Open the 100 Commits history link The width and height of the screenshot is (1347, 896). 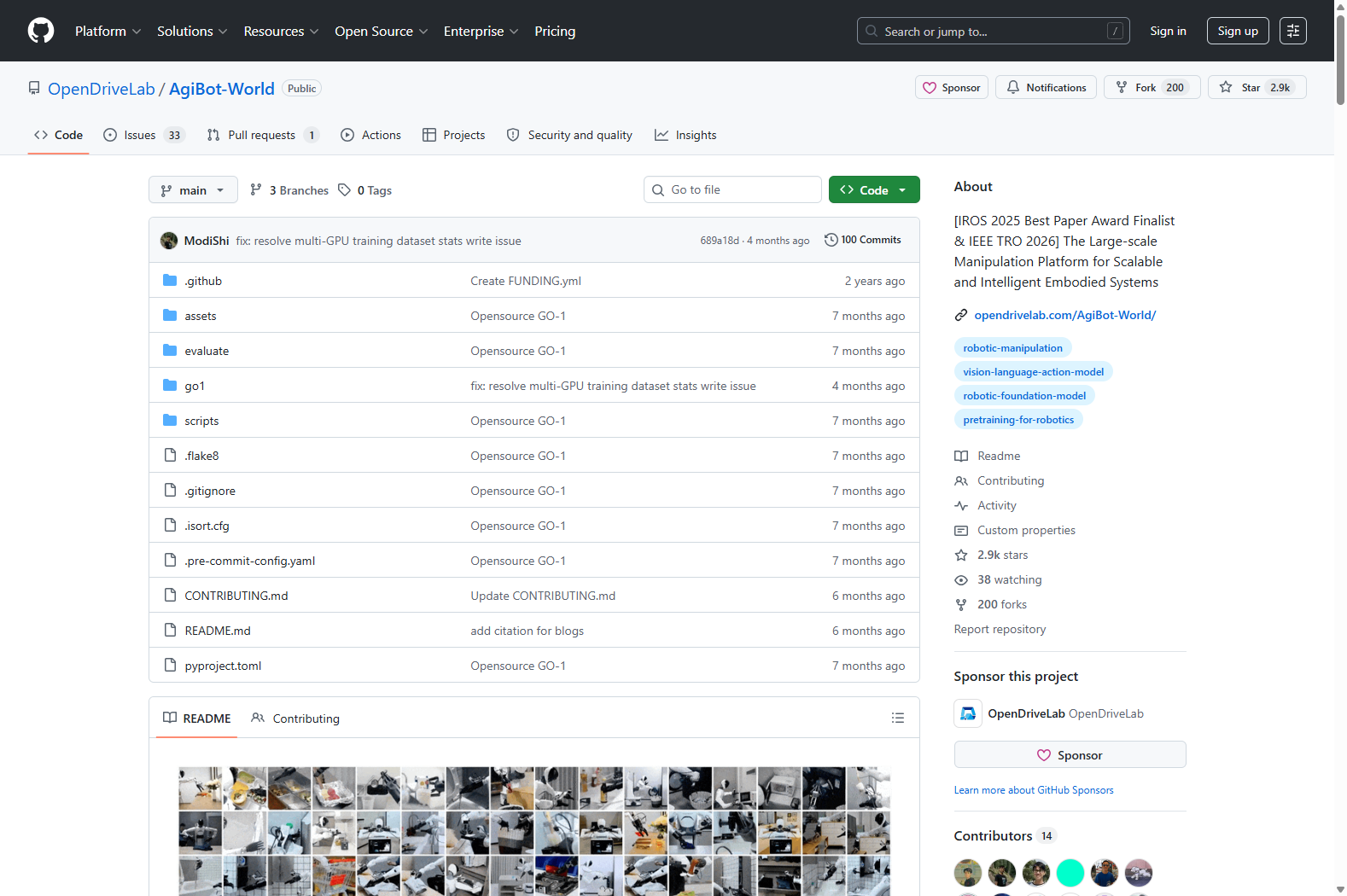[863, 240]
